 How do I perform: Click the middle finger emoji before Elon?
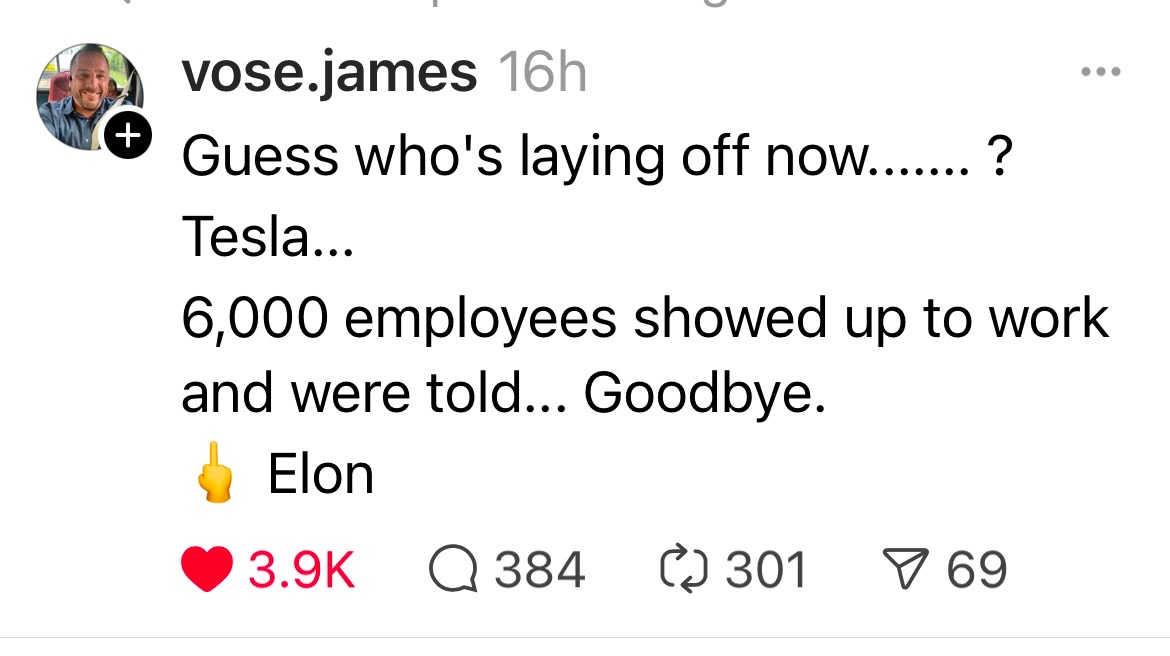[x=213, y=476]
